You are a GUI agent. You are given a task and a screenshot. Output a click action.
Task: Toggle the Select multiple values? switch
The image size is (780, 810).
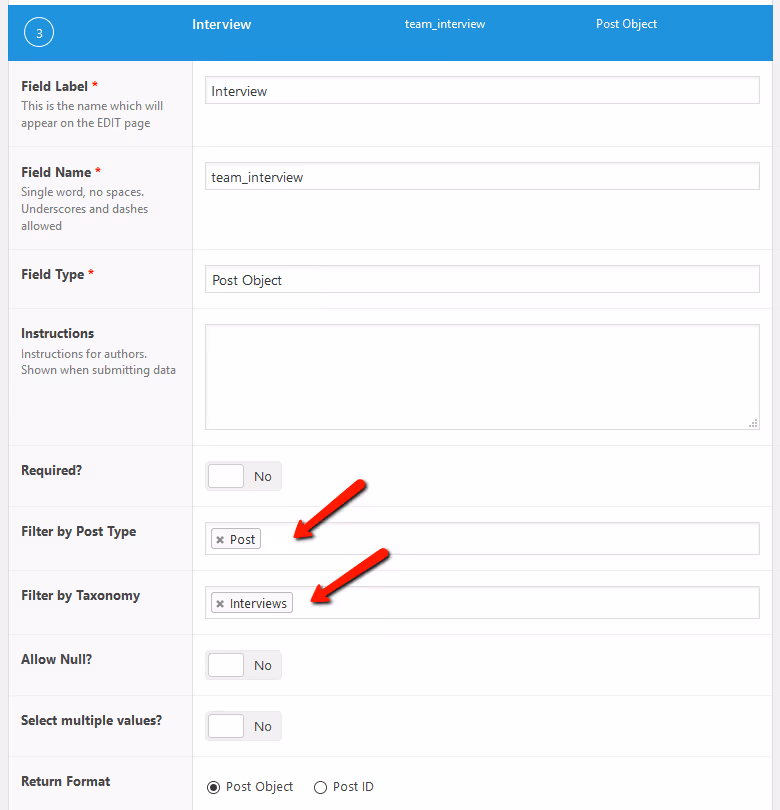click(243, 726)
